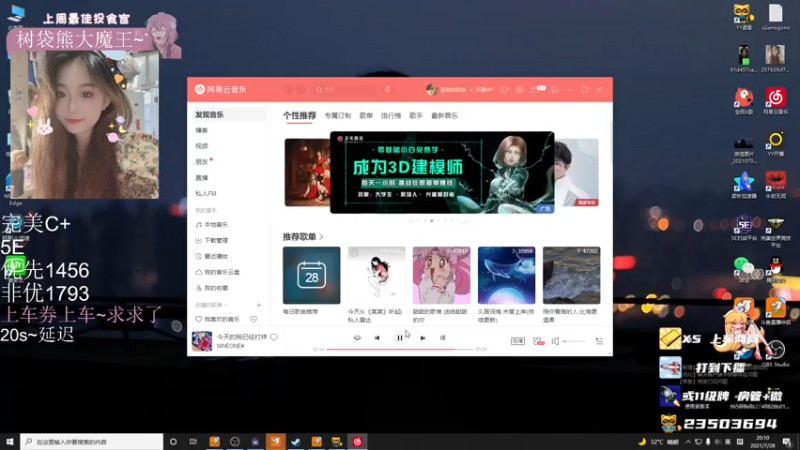
Task: Open lyrics with the 词 icon
Action: 442,338
